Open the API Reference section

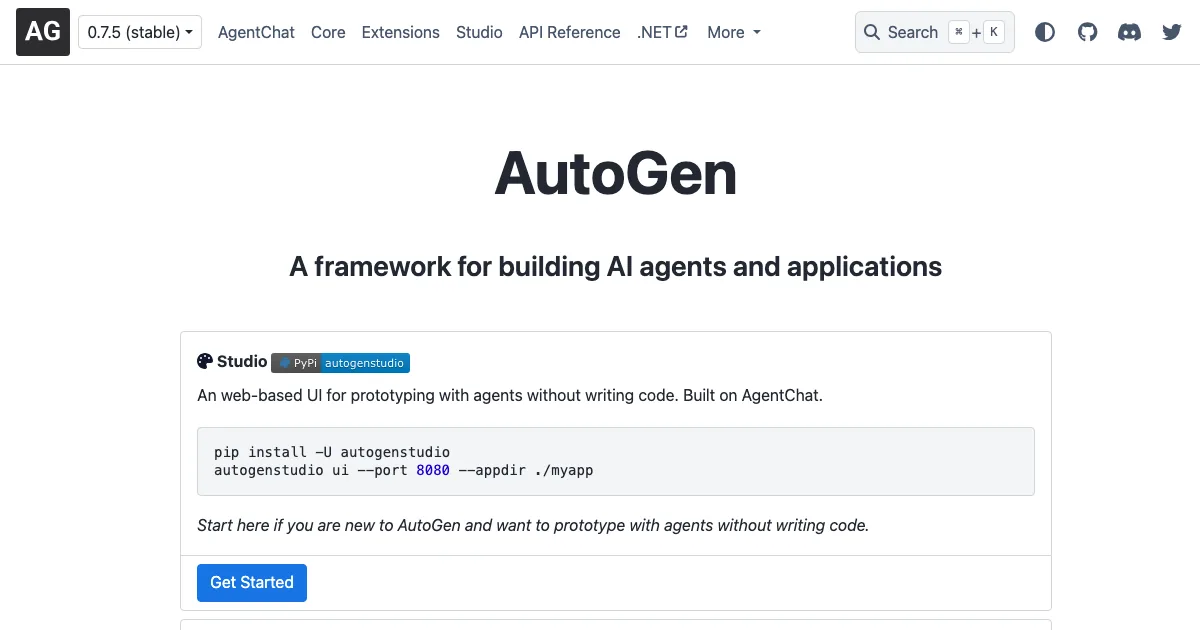[x=569, y=32]
